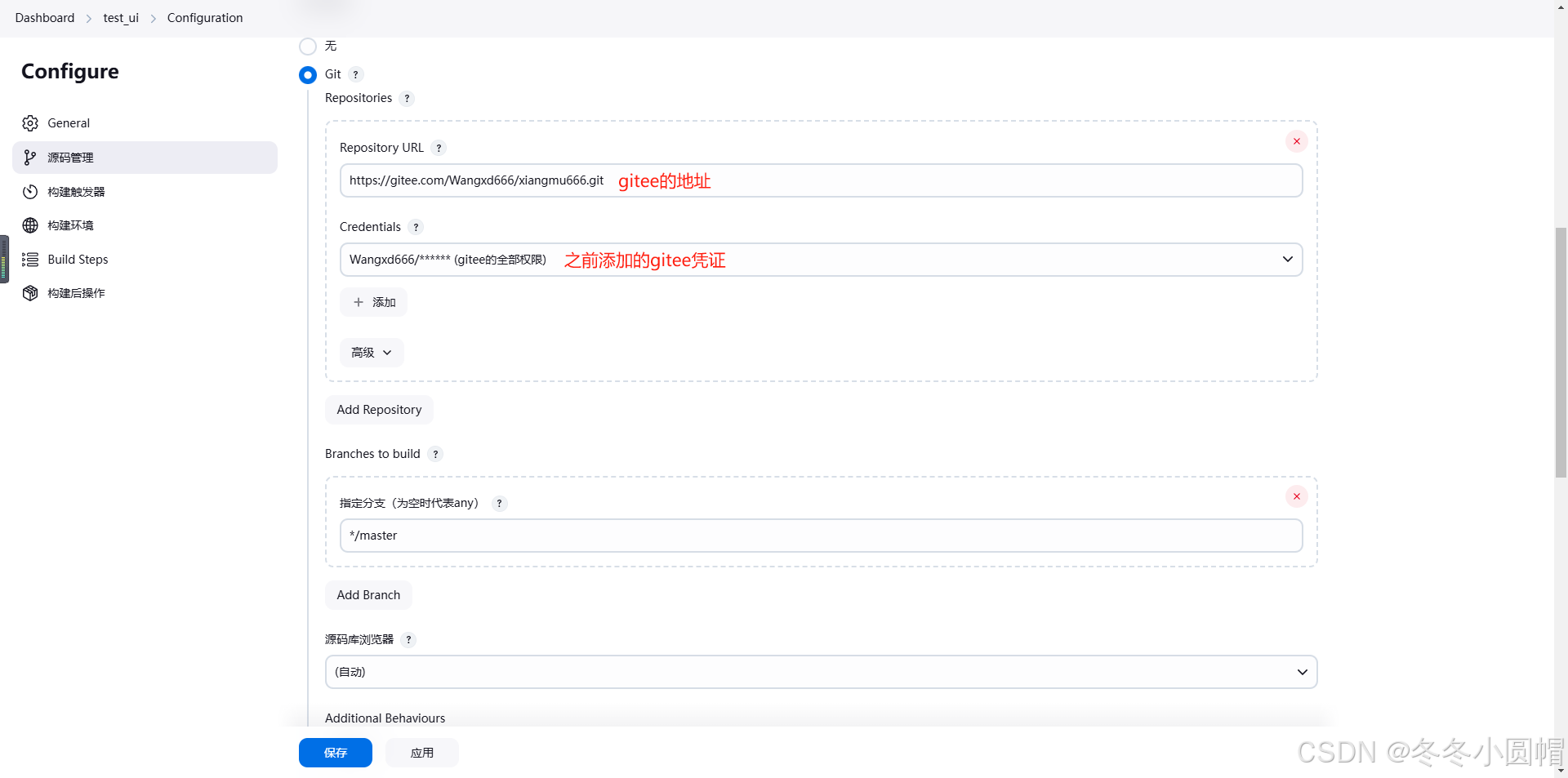Image resolution: width=1568 pixels, height=778 pixels.
Task: Show help for the Git option
Action: (x=356, y=74)
